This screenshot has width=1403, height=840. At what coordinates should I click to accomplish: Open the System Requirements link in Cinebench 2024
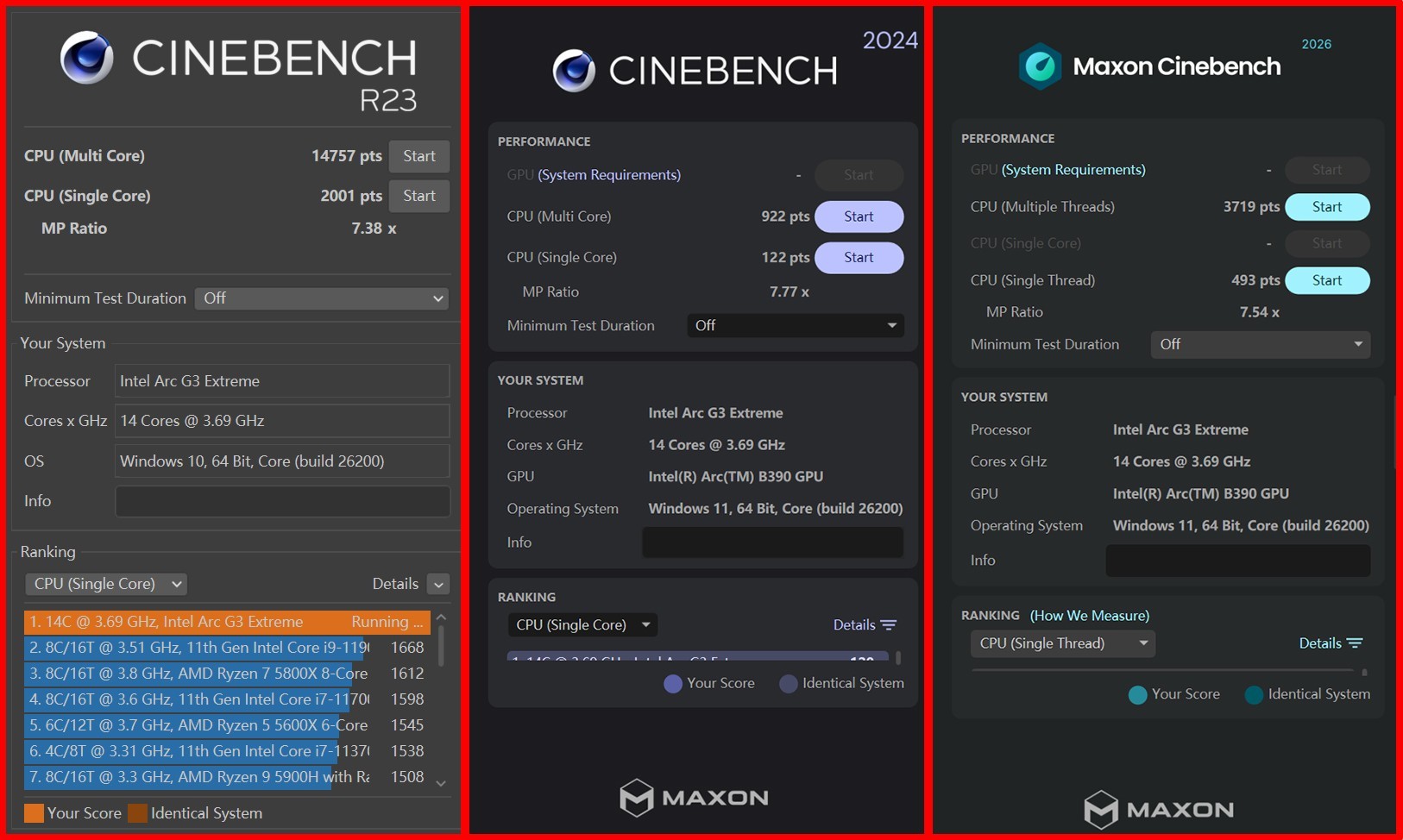(x=609, y=175)
